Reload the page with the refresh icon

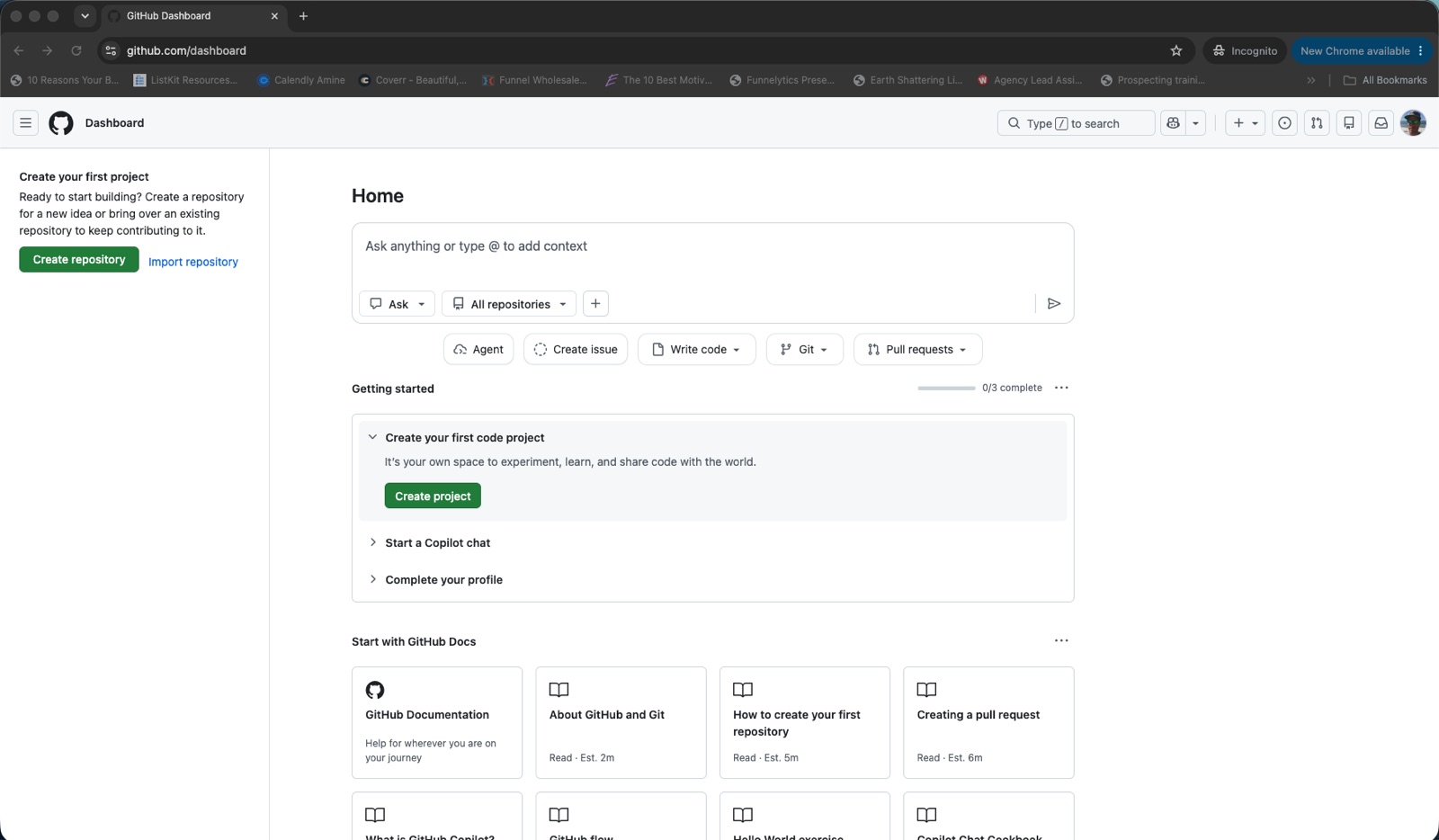(76, 50)
